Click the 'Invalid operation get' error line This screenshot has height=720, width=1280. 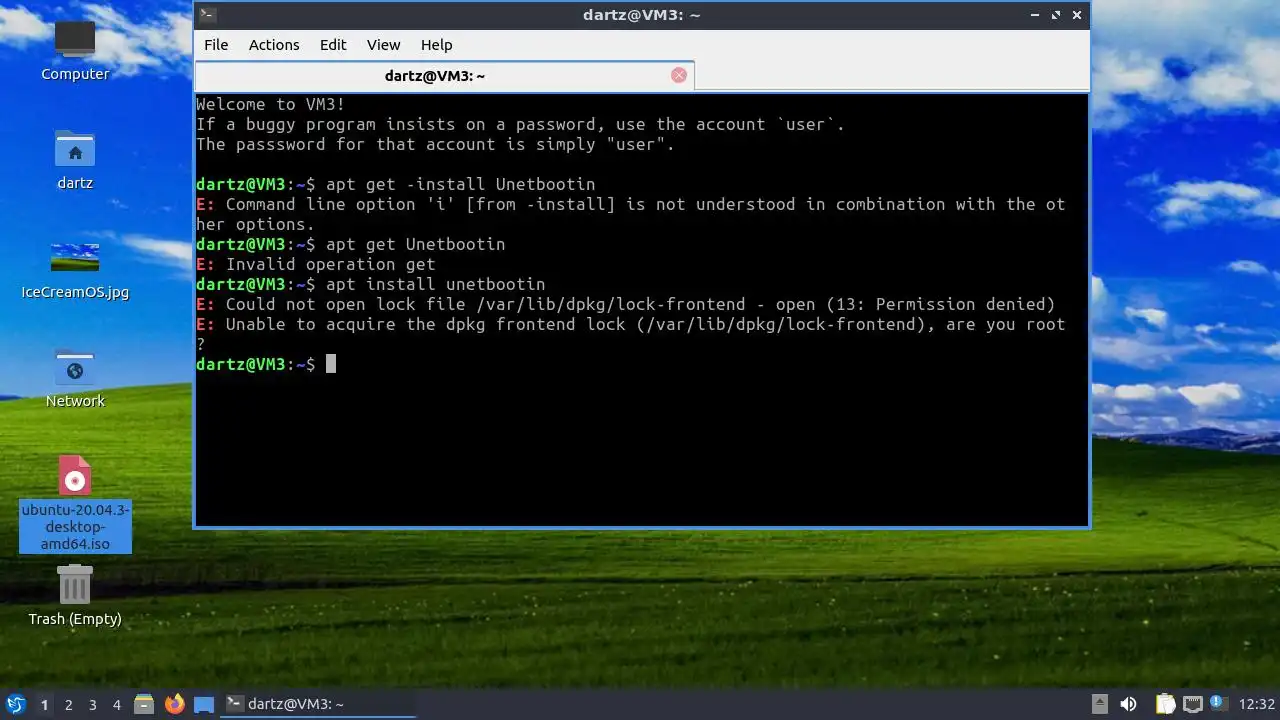(x=316, y=264)
